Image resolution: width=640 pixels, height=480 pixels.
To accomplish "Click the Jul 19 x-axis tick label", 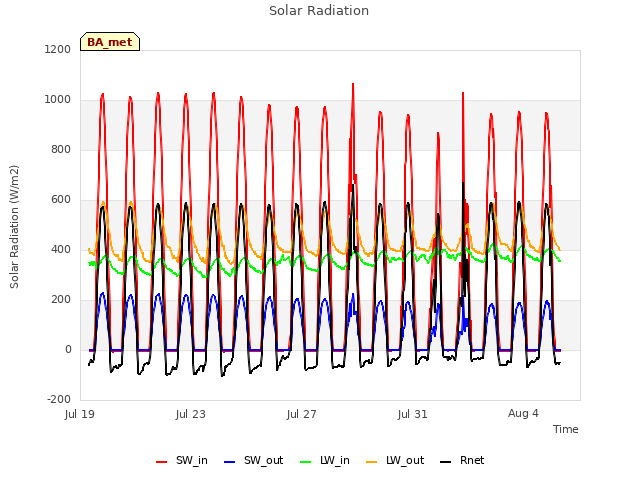I will point(80,414).
